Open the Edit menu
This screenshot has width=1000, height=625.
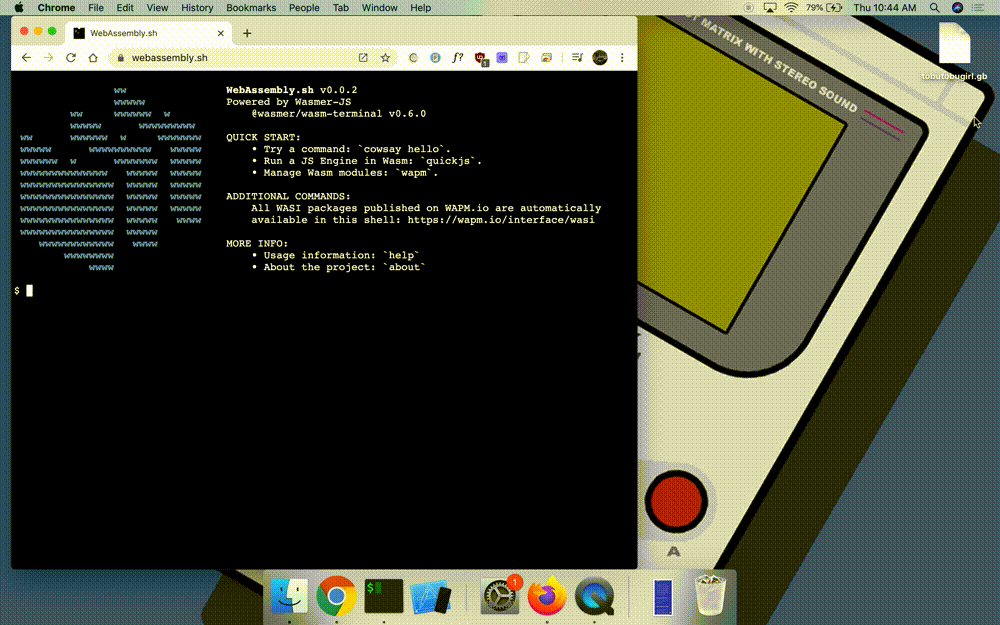click(x=125, y=8)
